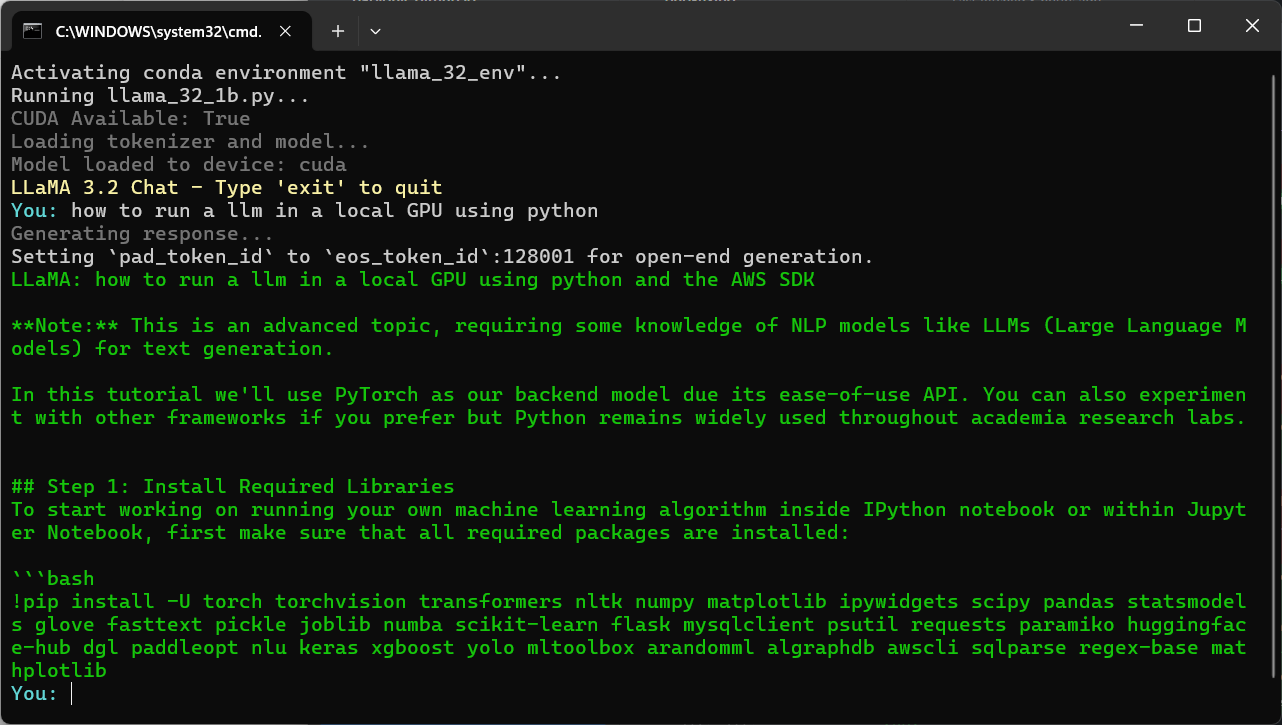Image resolution: width=1282 pixels, height=725 pixels.
Task: Minimize the terminal window
Action: (1137, 26)
